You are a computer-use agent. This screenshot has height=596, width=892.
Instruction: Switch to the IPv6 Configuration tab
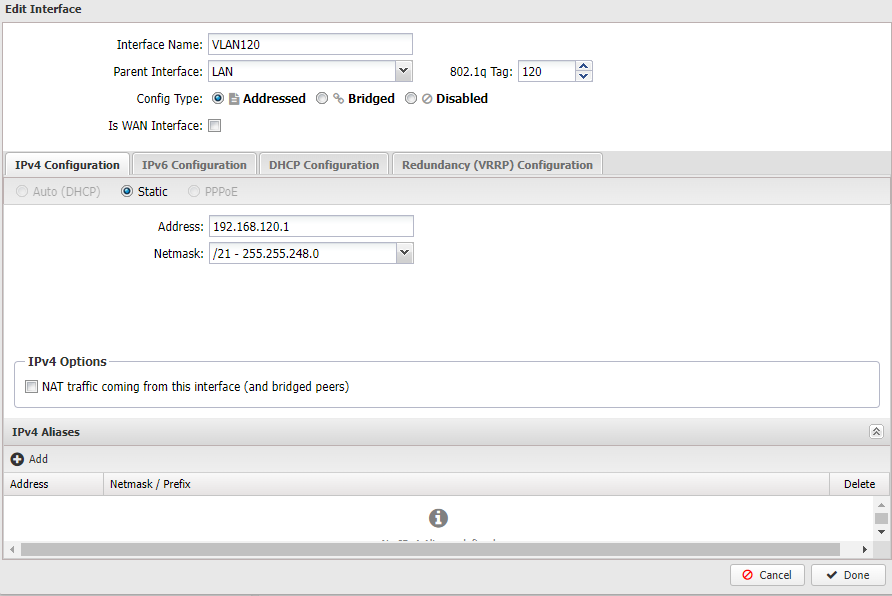pyautogui.click(x=194, y=164)
